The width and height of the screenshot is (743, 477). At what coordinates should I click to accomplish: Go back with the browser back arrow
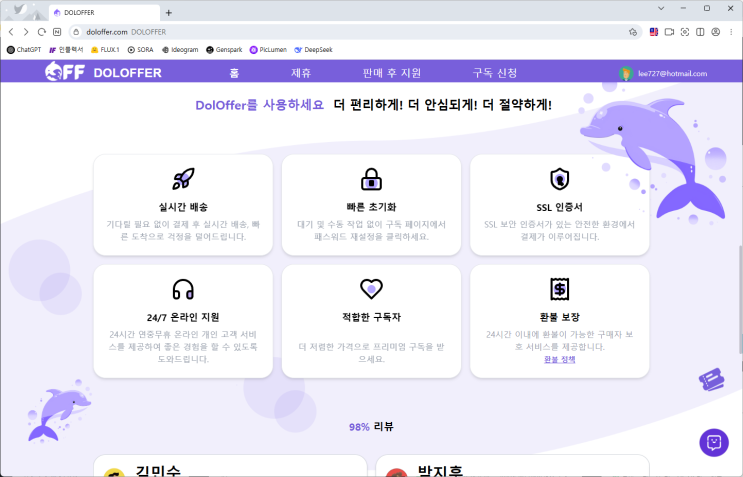(x=11, y=32)
